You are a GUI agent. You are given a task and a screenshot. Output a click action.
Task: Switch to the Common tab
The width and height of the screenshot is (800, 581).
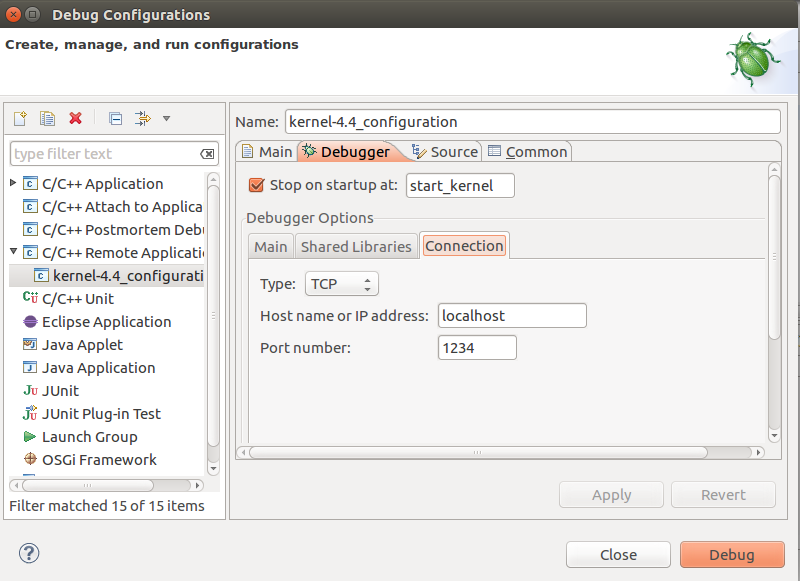pos(528,151)
